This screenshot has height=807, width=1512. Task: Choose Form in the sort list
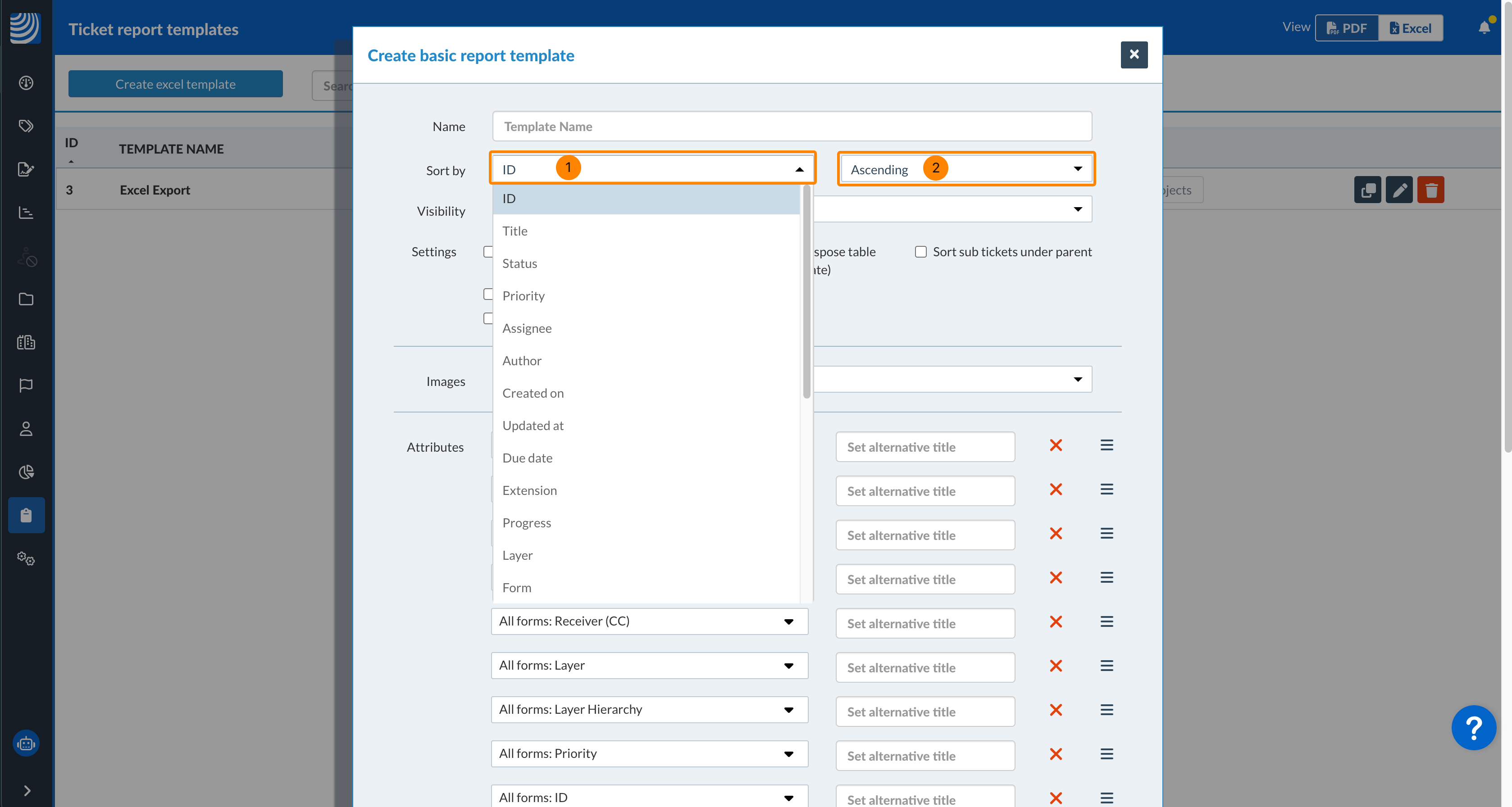tap(646, 588)
